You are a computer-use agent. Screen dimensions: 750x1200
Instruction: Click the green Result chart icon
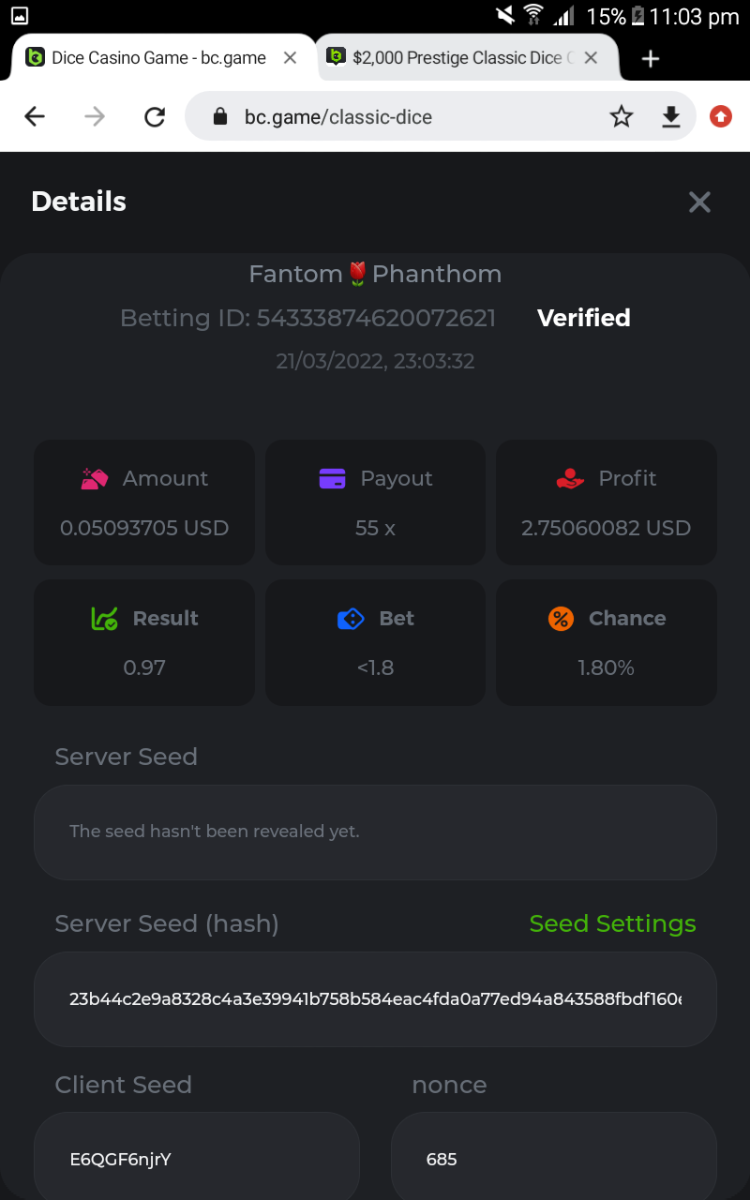[104, 619]
